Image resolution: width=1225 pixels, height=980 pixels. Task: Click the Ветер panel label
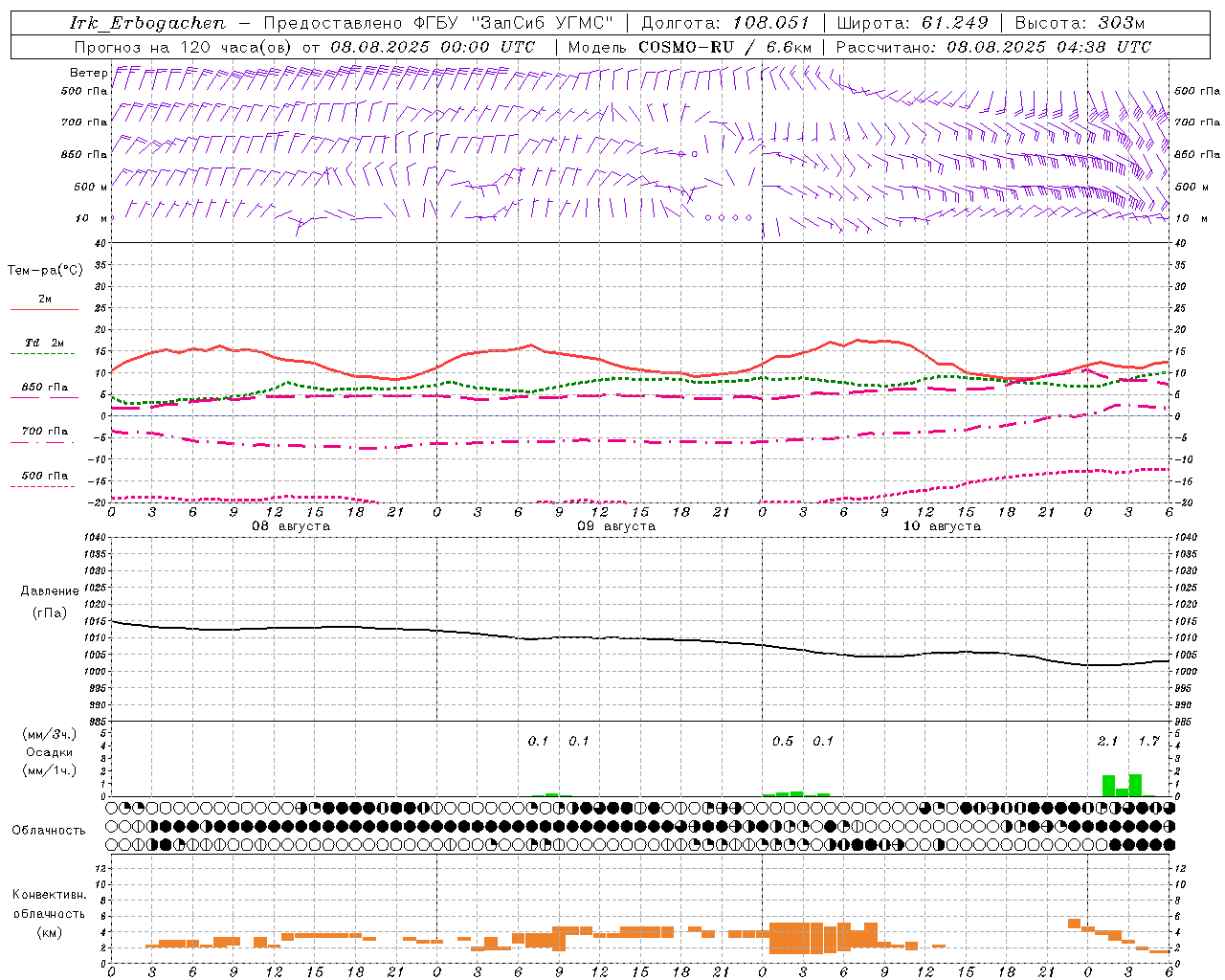[x=88, y=73]
